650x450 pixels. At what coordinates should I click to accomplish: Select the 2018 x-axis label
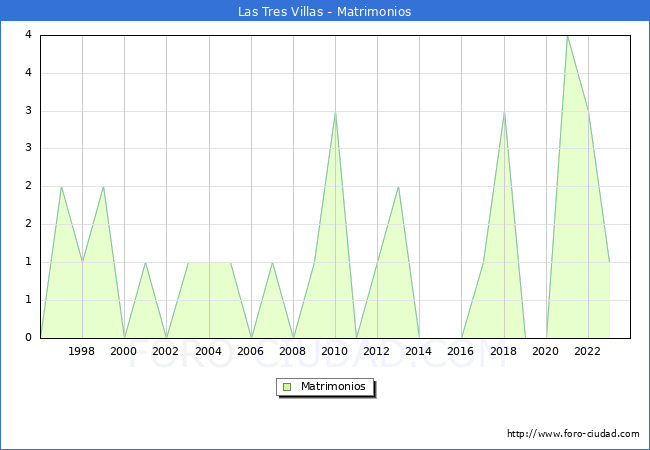tap(504, 351)
